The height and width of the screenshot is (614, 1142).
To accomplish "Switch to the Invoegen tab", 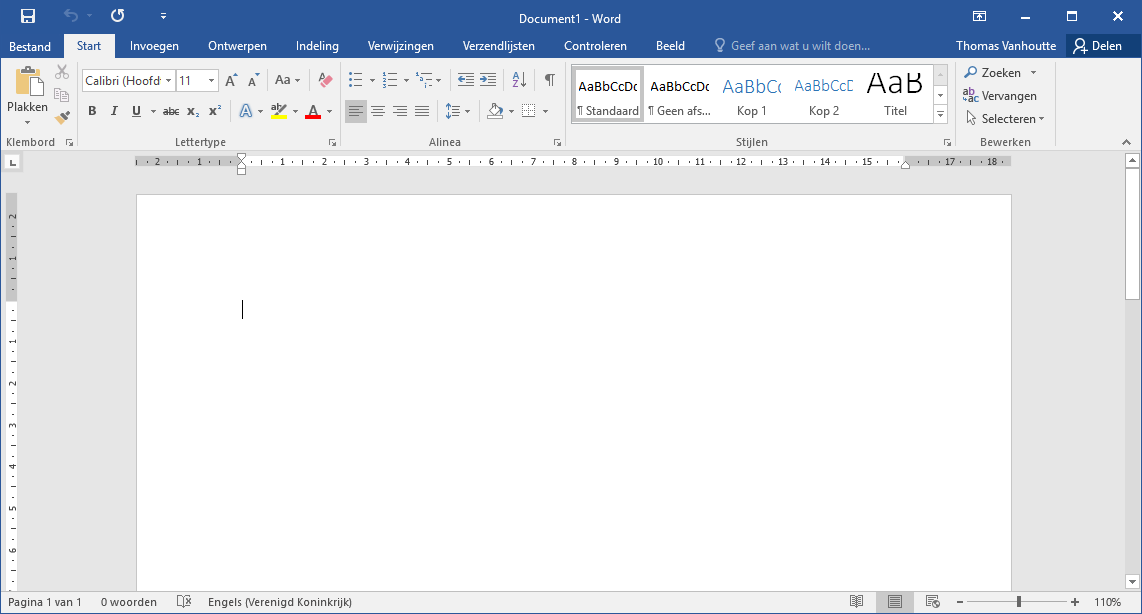I will [x=154, y=46].
